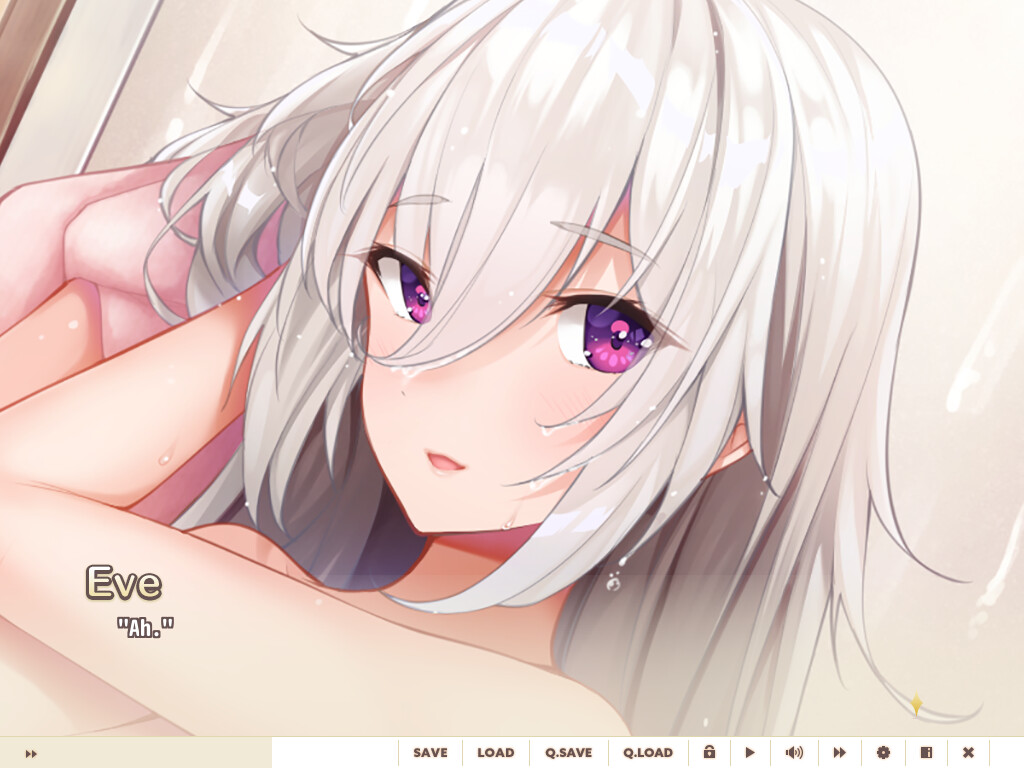This screenshot has width=1024, height=768.
Task: Open the LOAD screen
Action: click(x=496, y=752)
